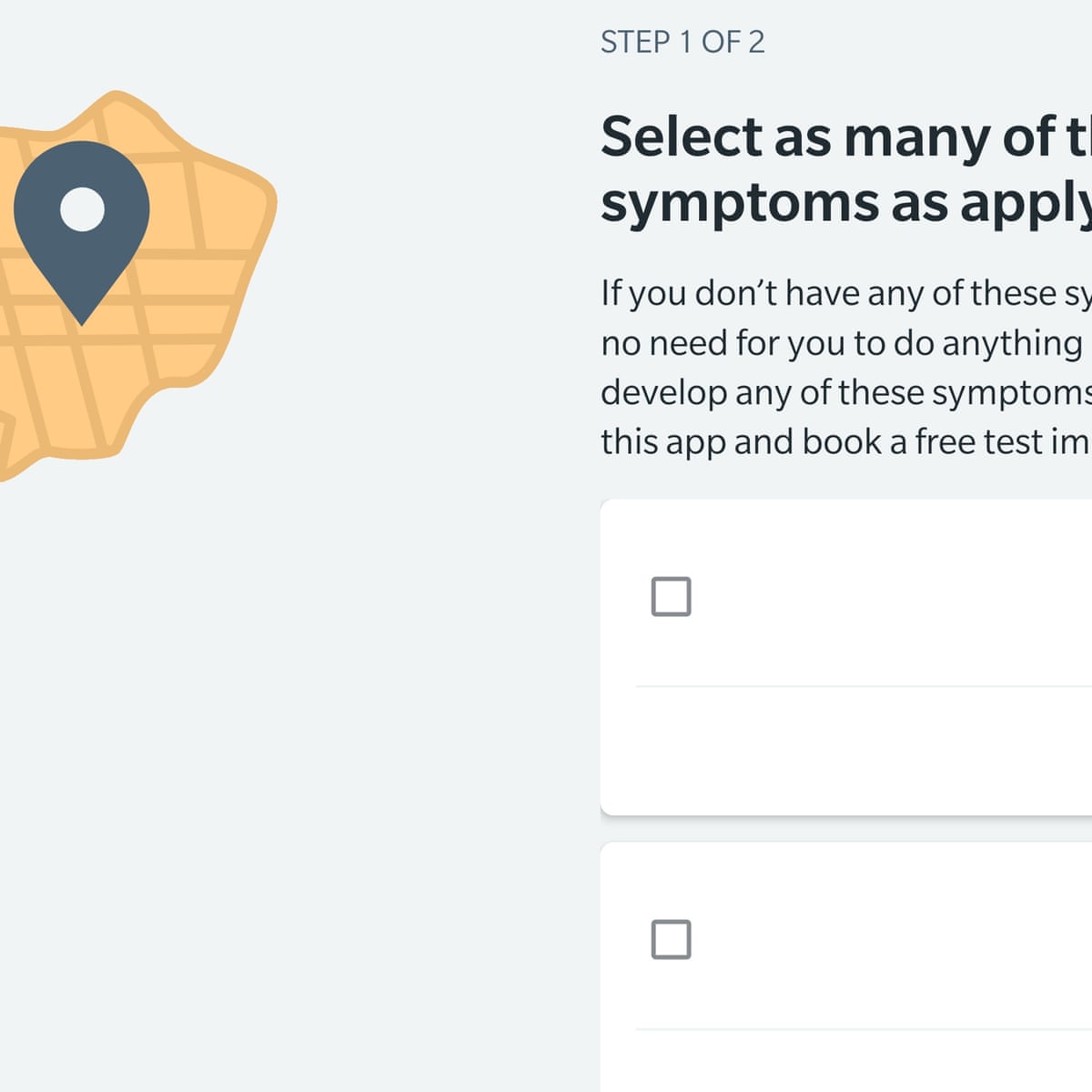Click text 'no need for you to do anything'
Viewport: 1092px width, 1092px height.
coord(842,343)
